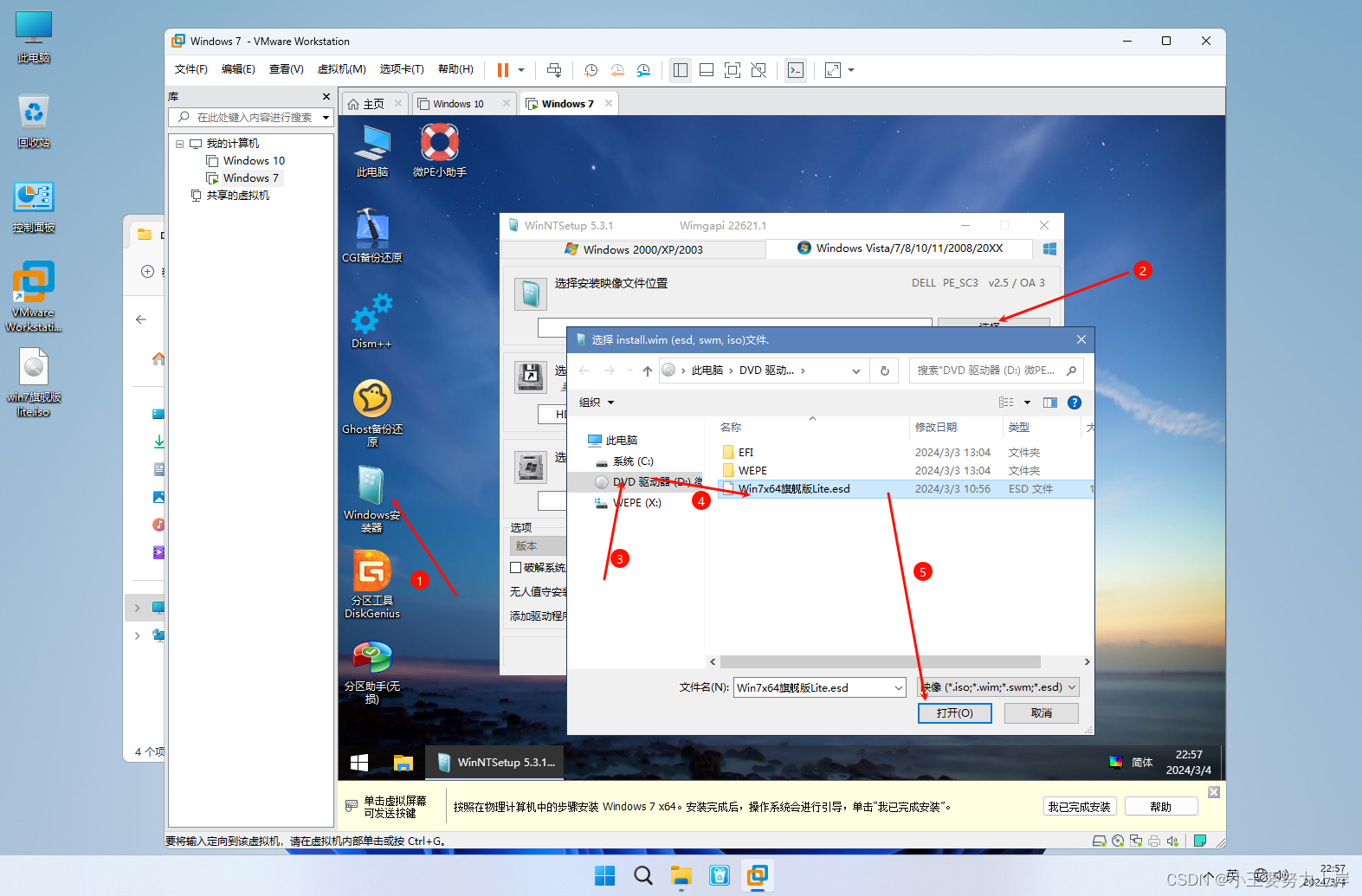The image size is (1362, 896).
Task: Launch 微PE小助手 from VM desktop
Action: (x=439, y=151)
